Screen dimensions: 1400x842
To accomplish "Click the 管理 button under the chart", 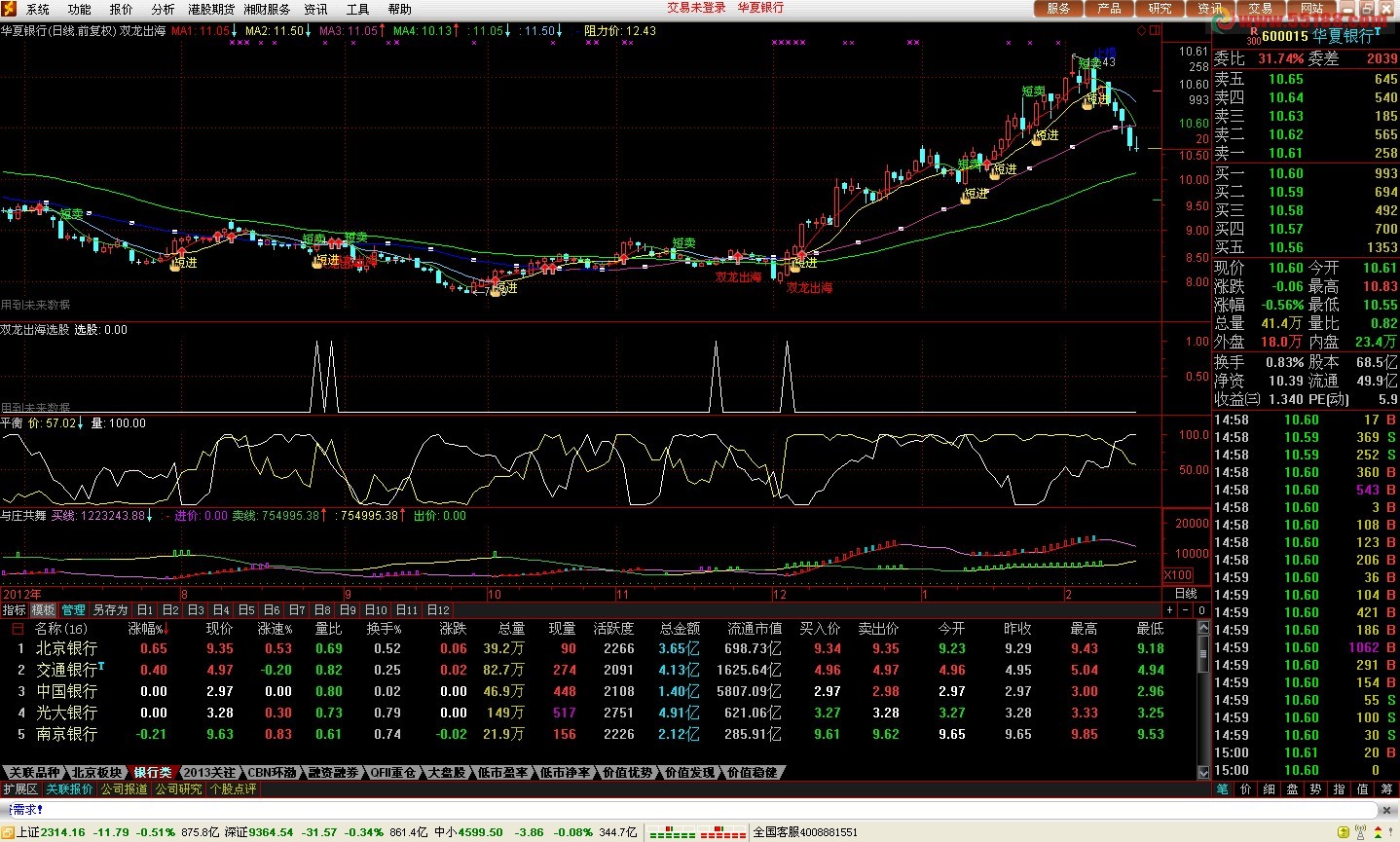I will [74, 610].
